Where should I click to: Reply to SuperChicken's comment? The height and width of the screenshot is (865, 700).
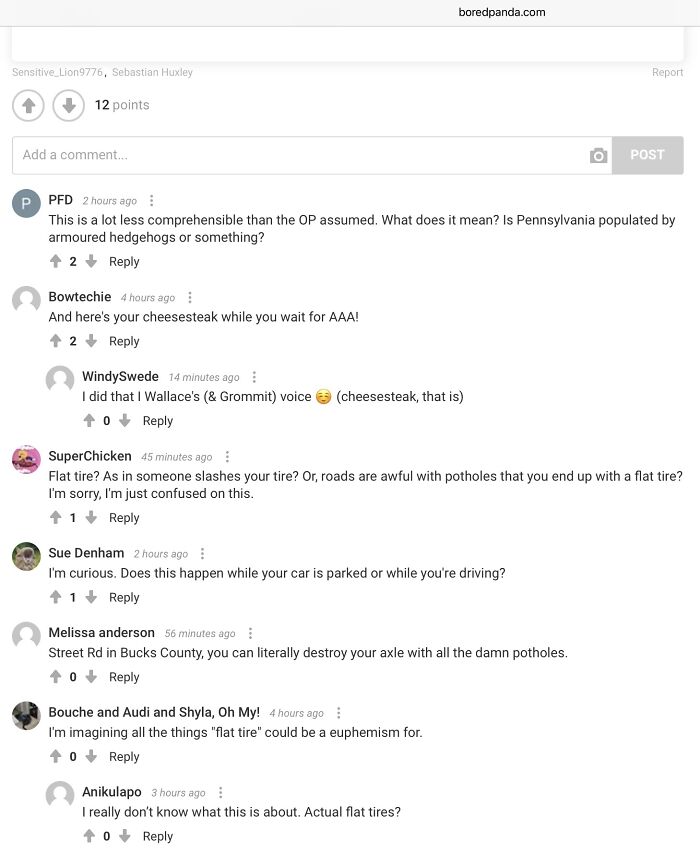[124, 517]
